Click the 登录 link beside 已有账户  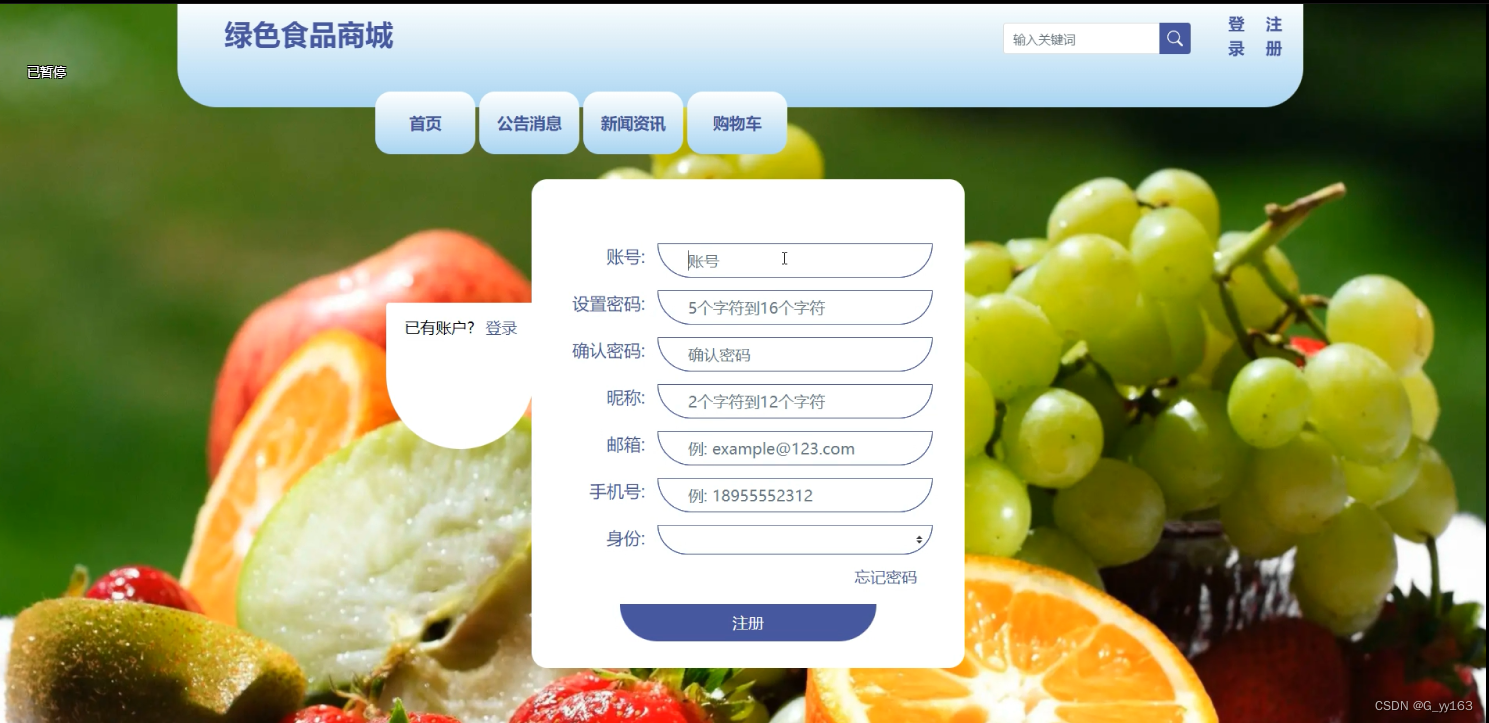click(501, 328)
